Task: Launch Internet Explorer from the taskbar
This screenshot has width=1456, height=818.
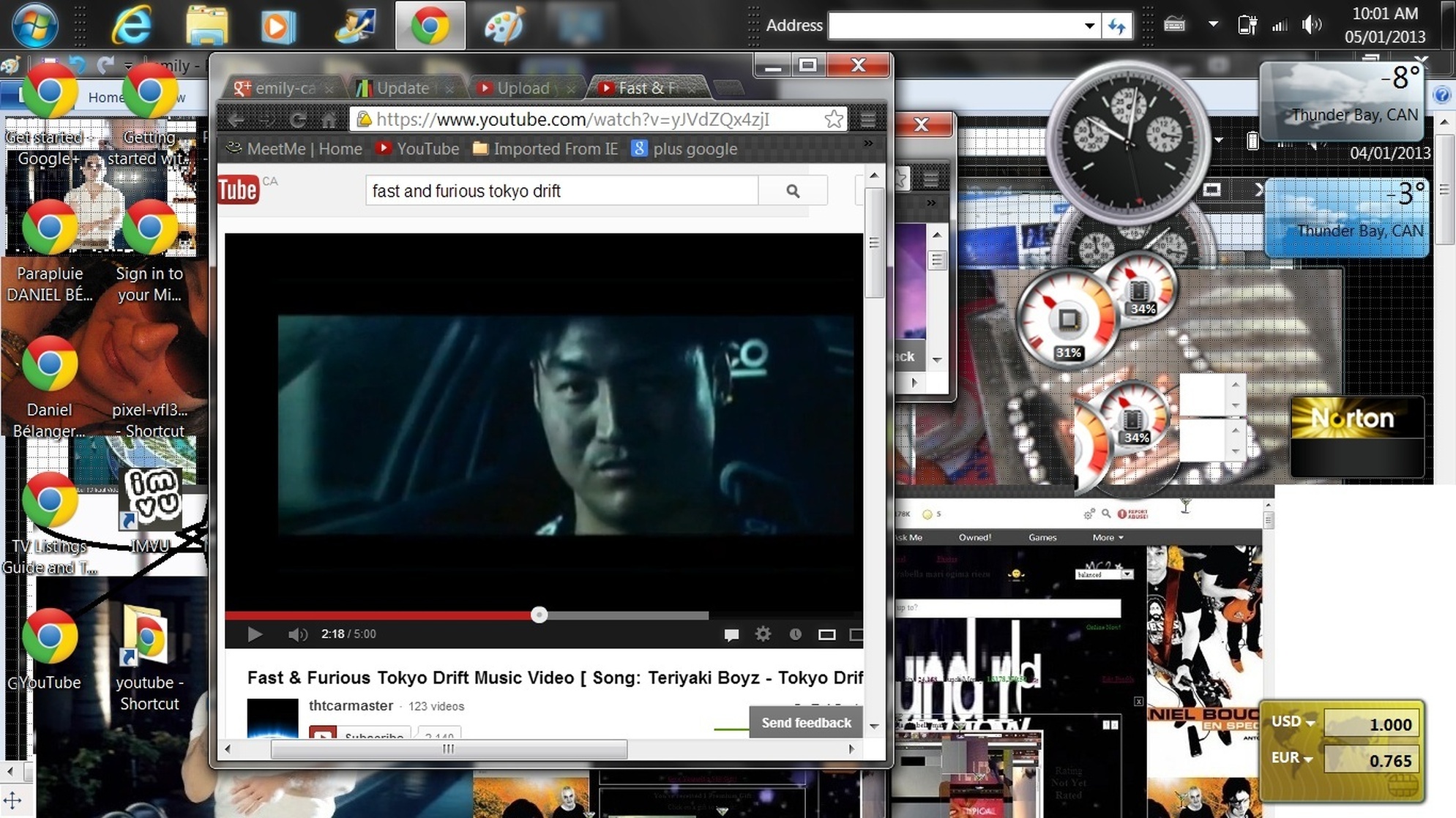Action: coord(132,25)
